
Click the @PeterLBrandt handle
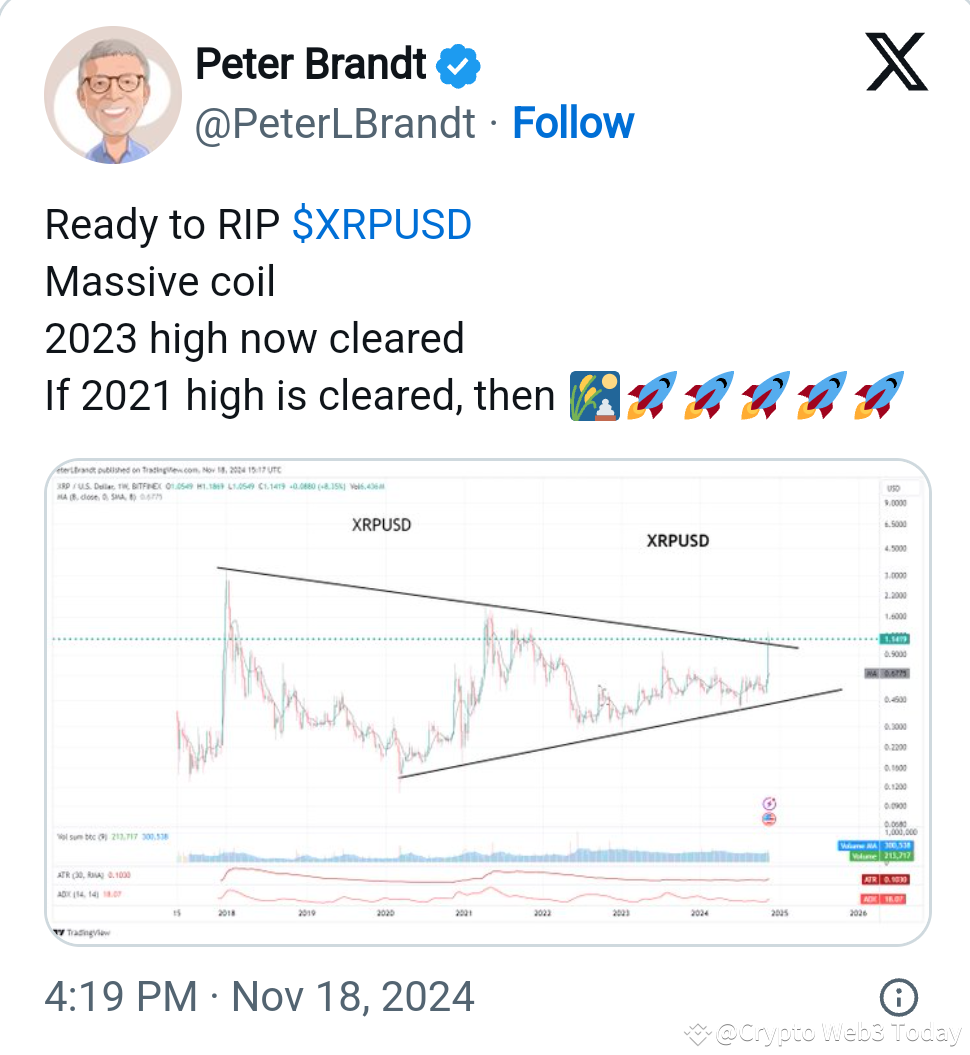coord(334,122)
